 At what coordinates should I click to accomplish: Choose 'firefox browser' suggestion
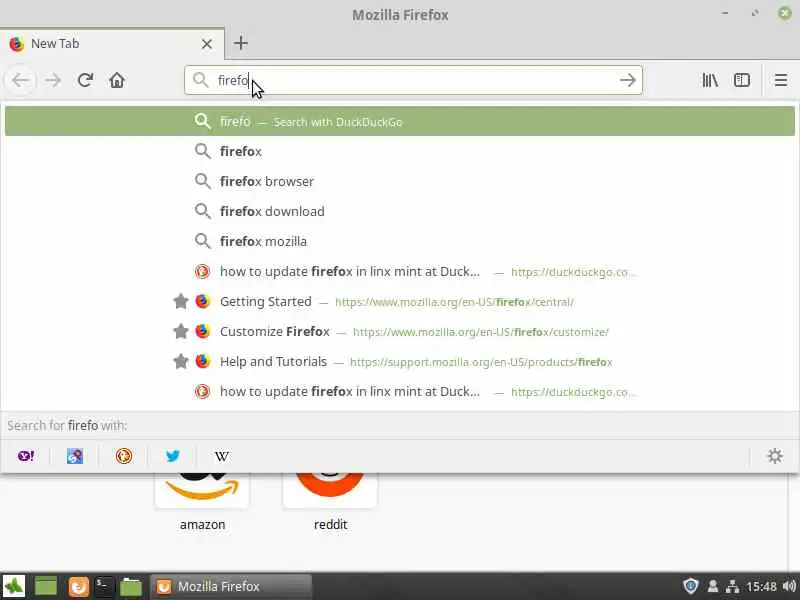[400, 181]
